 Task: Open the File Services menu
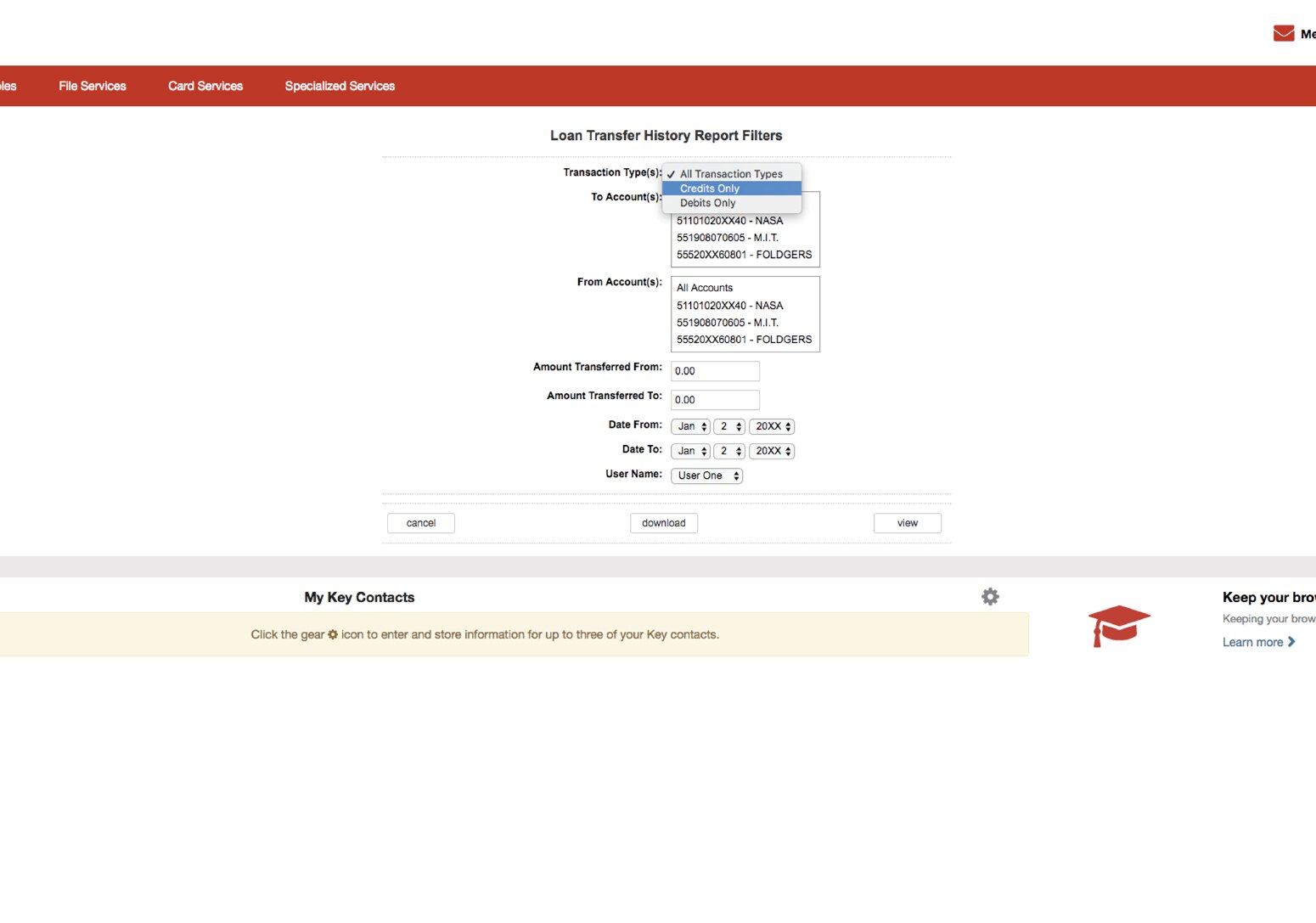92,86
